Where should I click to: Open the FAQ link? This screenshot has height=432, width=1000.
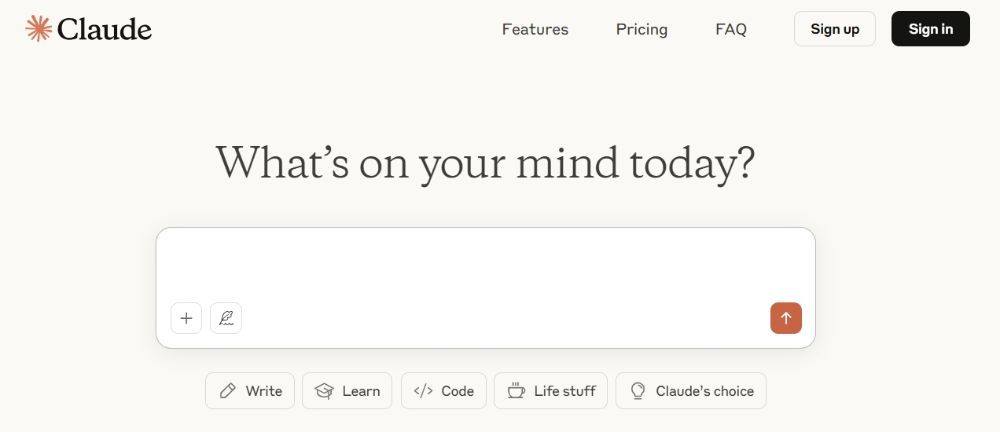pos(731,29)
